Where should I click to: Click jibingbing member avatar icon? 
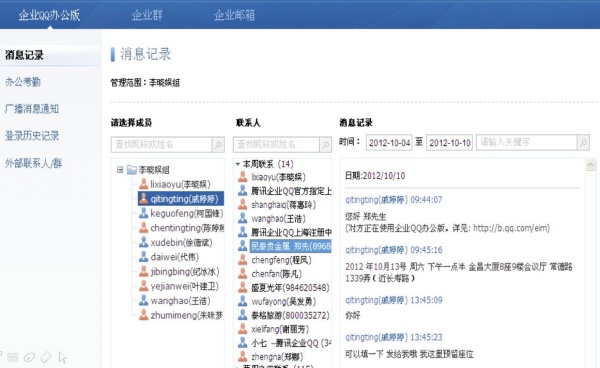tap(143, 271)
